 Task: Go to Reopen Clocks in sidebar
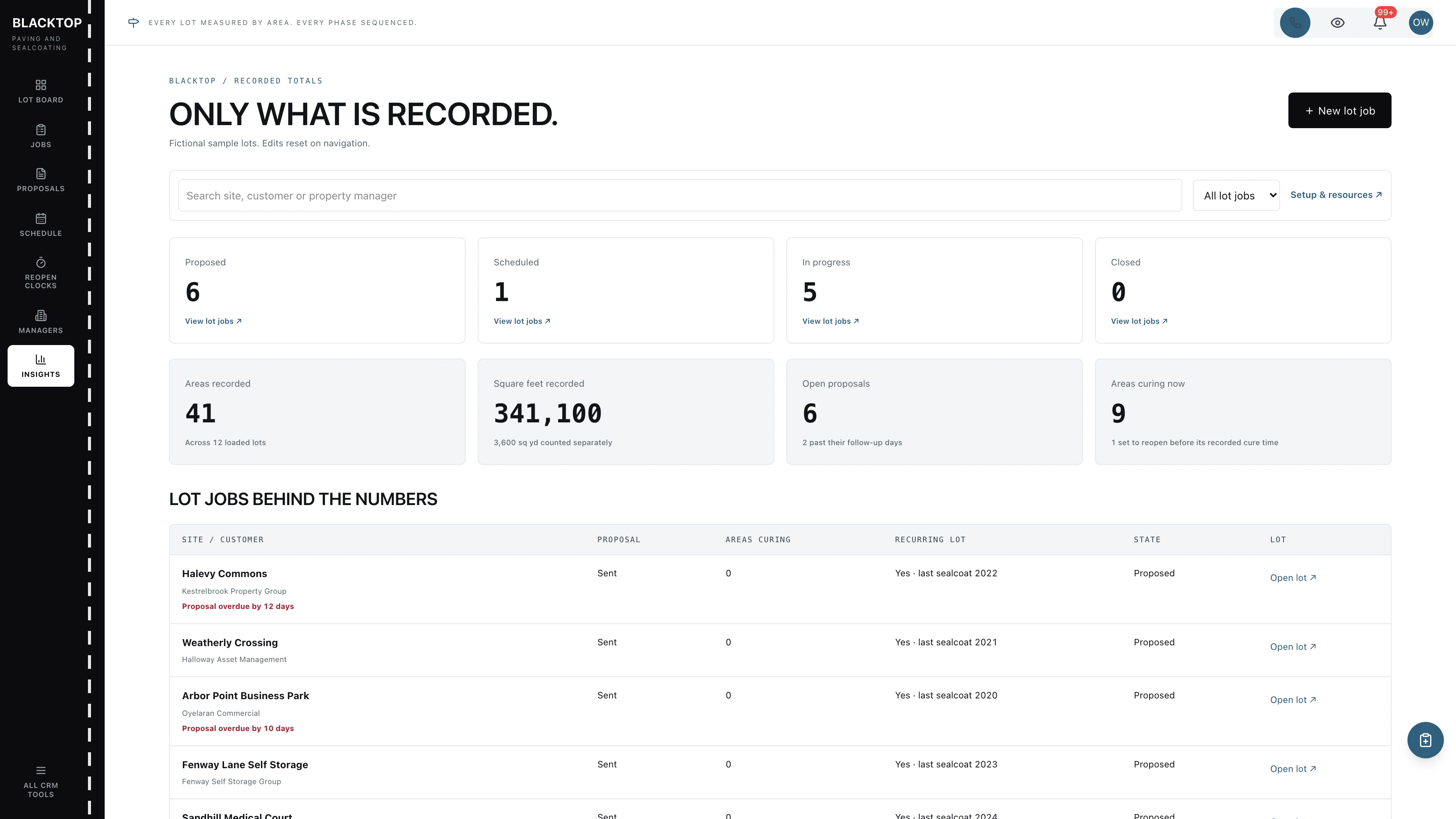click(x=41, y=273)
